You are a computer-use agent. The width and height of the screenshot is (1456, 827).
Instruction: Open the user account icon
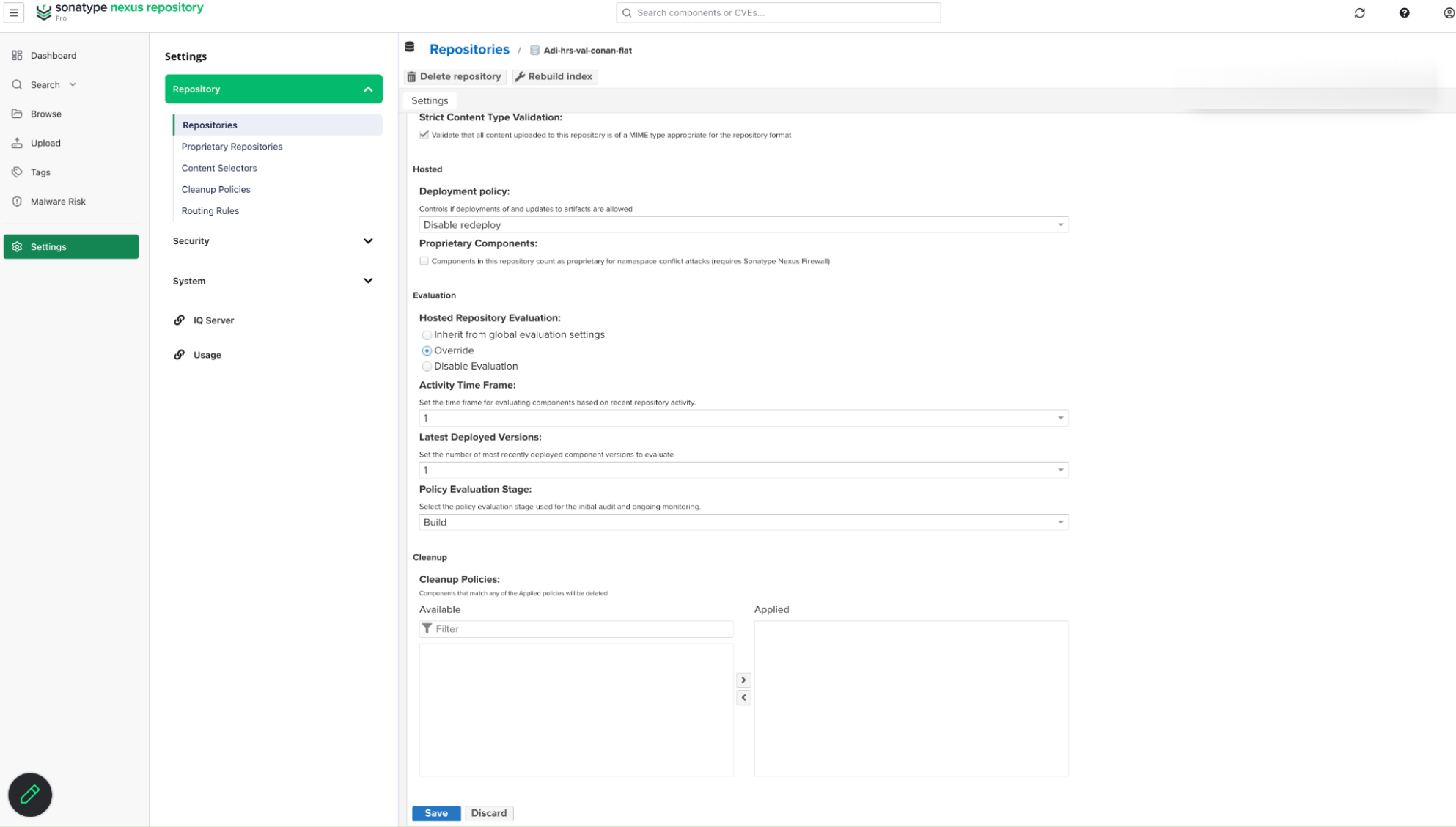(x=1448, y=12)
